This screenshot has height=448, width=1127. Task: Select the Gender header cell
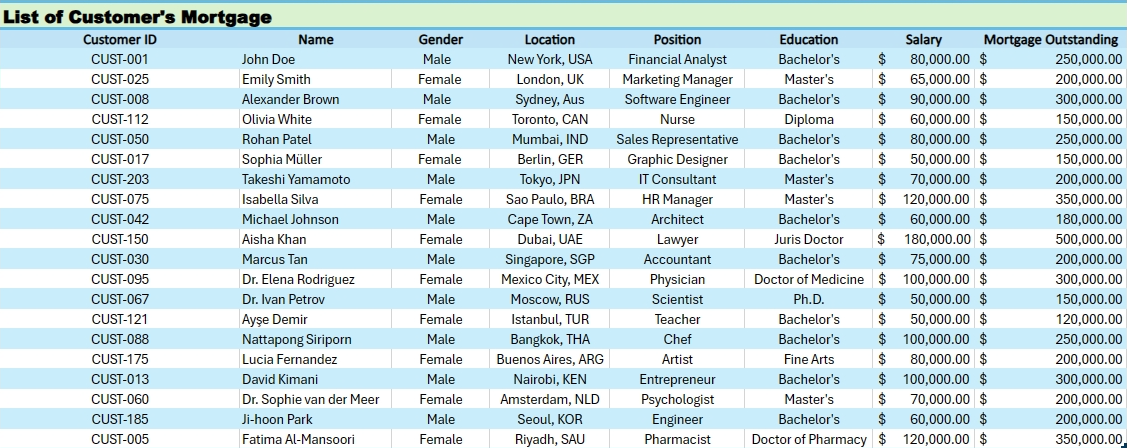click(440, 40)
